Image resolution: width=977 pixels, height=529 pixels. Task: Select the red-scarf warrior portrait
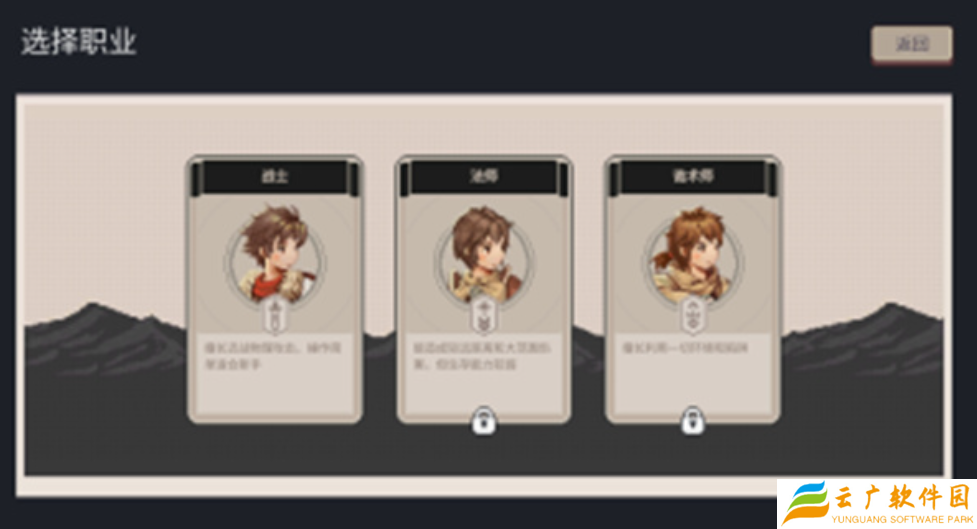click(275, 254)
